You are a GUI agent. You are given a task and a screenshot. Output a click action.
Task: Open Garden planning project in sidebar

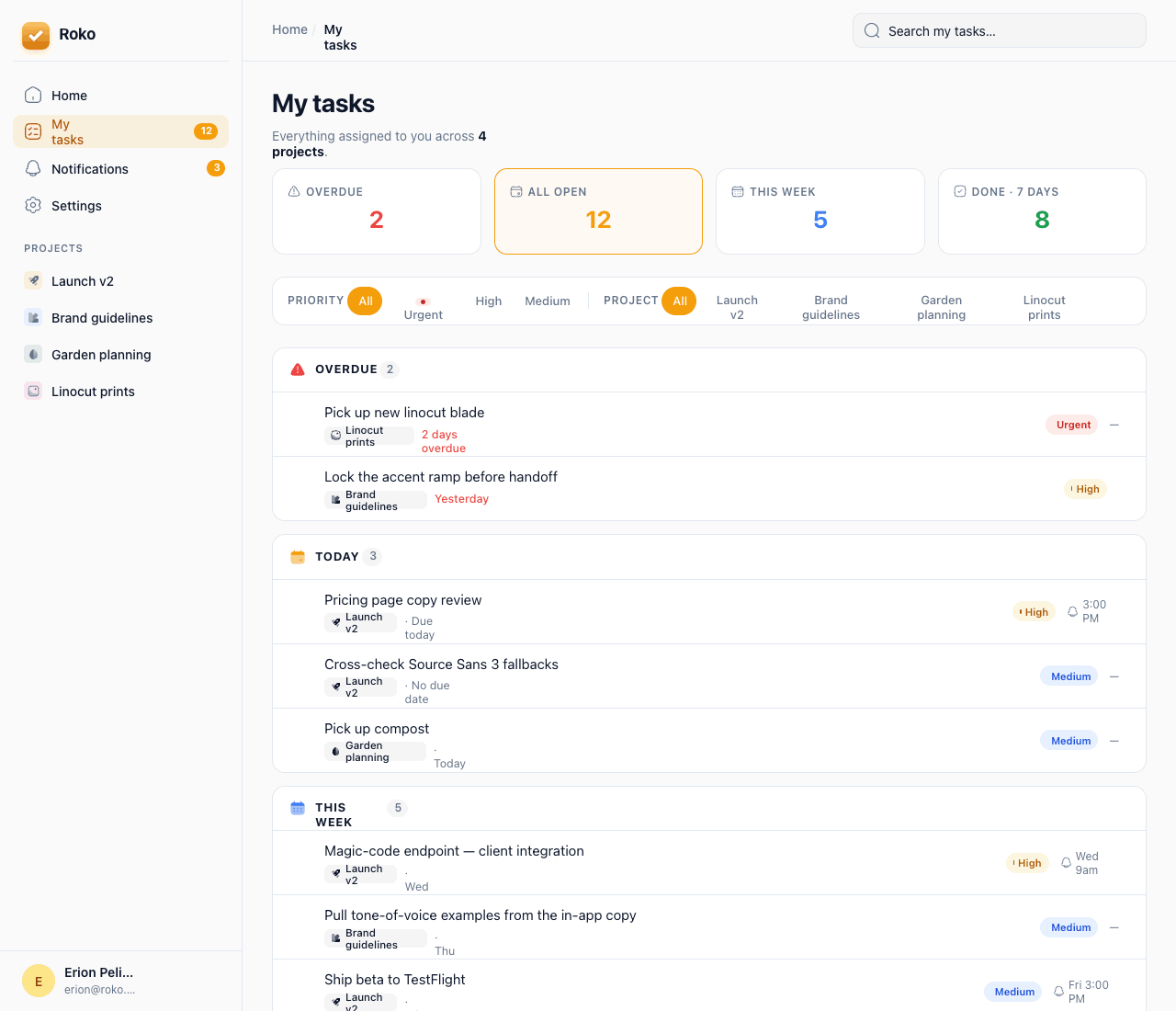[x=120, y=354]
